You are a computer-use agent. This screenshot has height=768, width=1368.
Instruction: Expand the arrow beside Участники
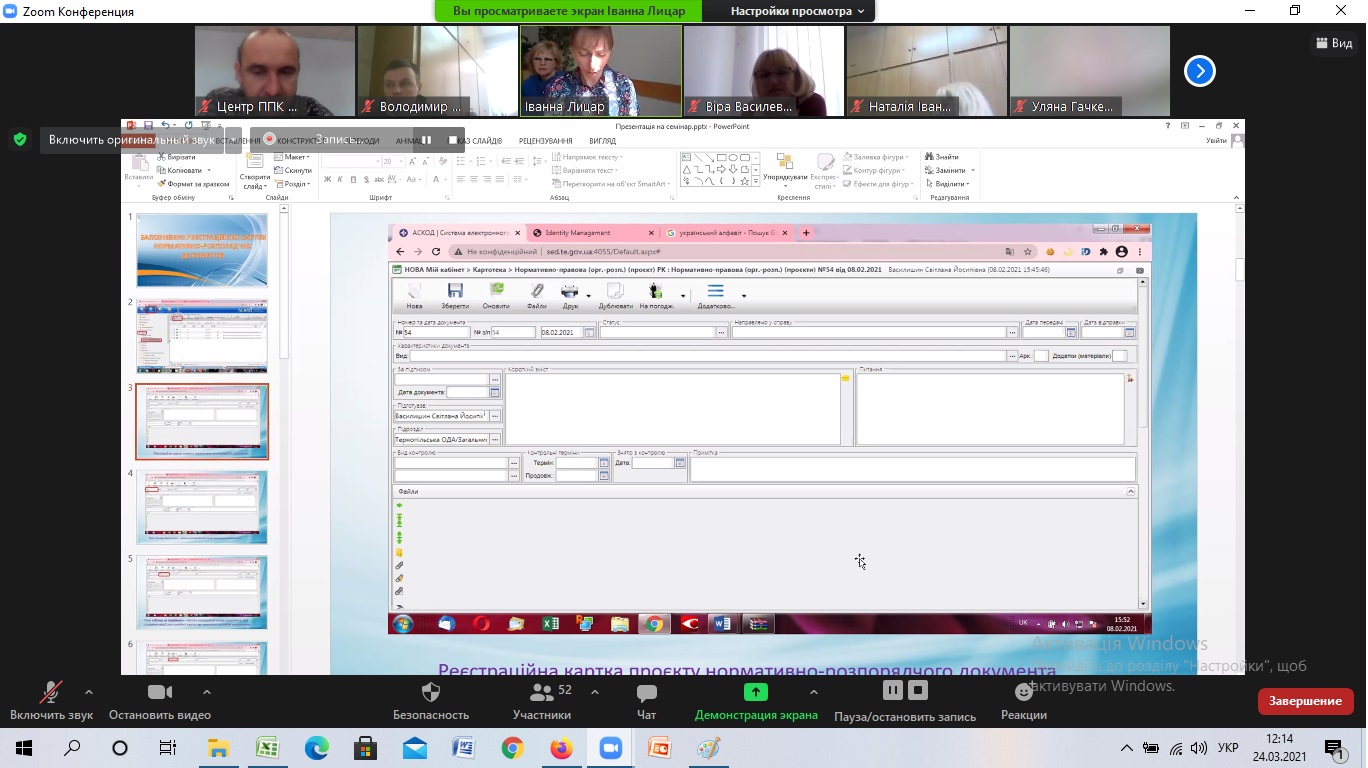point(595,691)
